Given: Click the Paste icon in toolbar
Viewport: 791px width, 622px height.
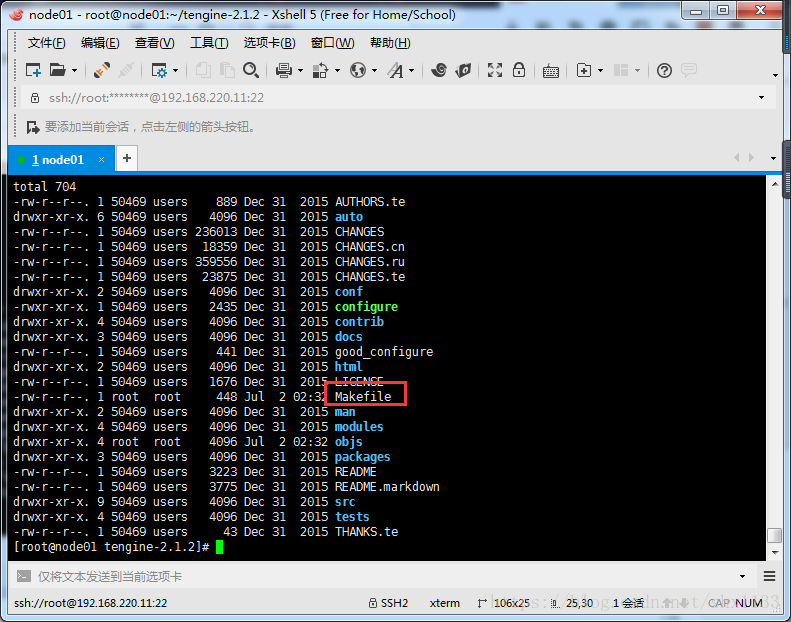Looking at the screenshot, I should [227, 71].
